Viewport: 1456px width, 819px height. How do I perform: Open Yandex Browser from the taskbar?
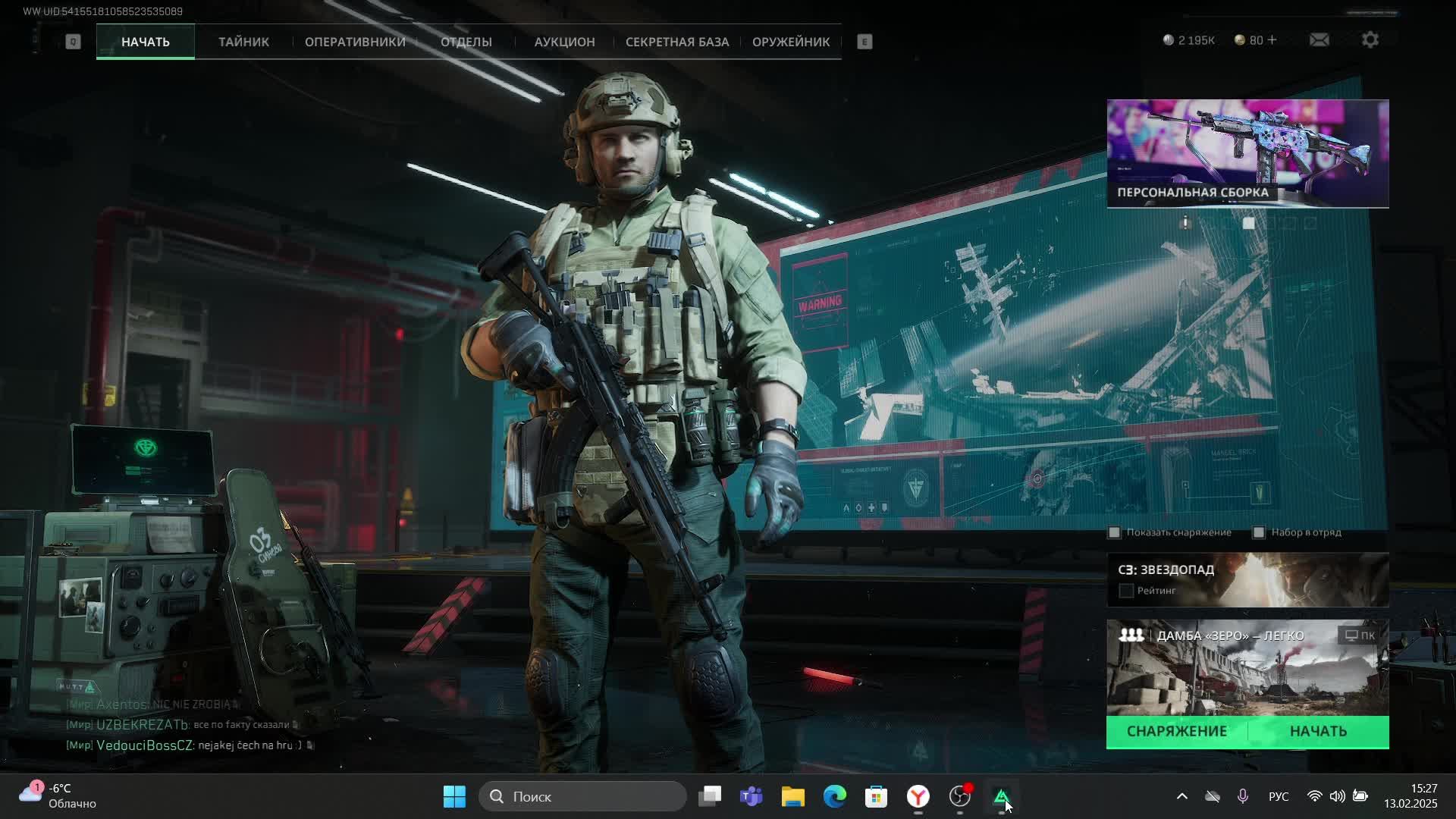pyautogui.click(x=918, y=796)
